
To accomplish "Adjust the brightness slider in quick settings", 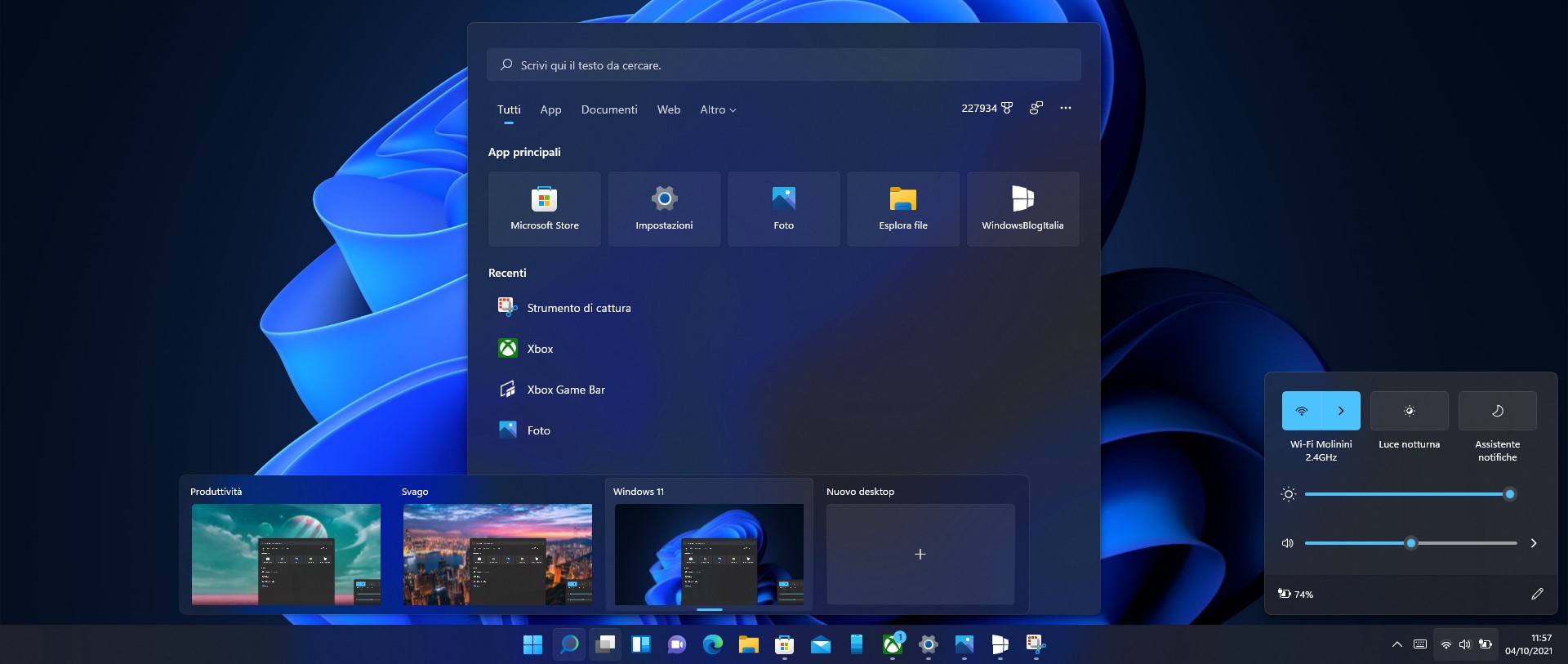I will click(1410, 494).
